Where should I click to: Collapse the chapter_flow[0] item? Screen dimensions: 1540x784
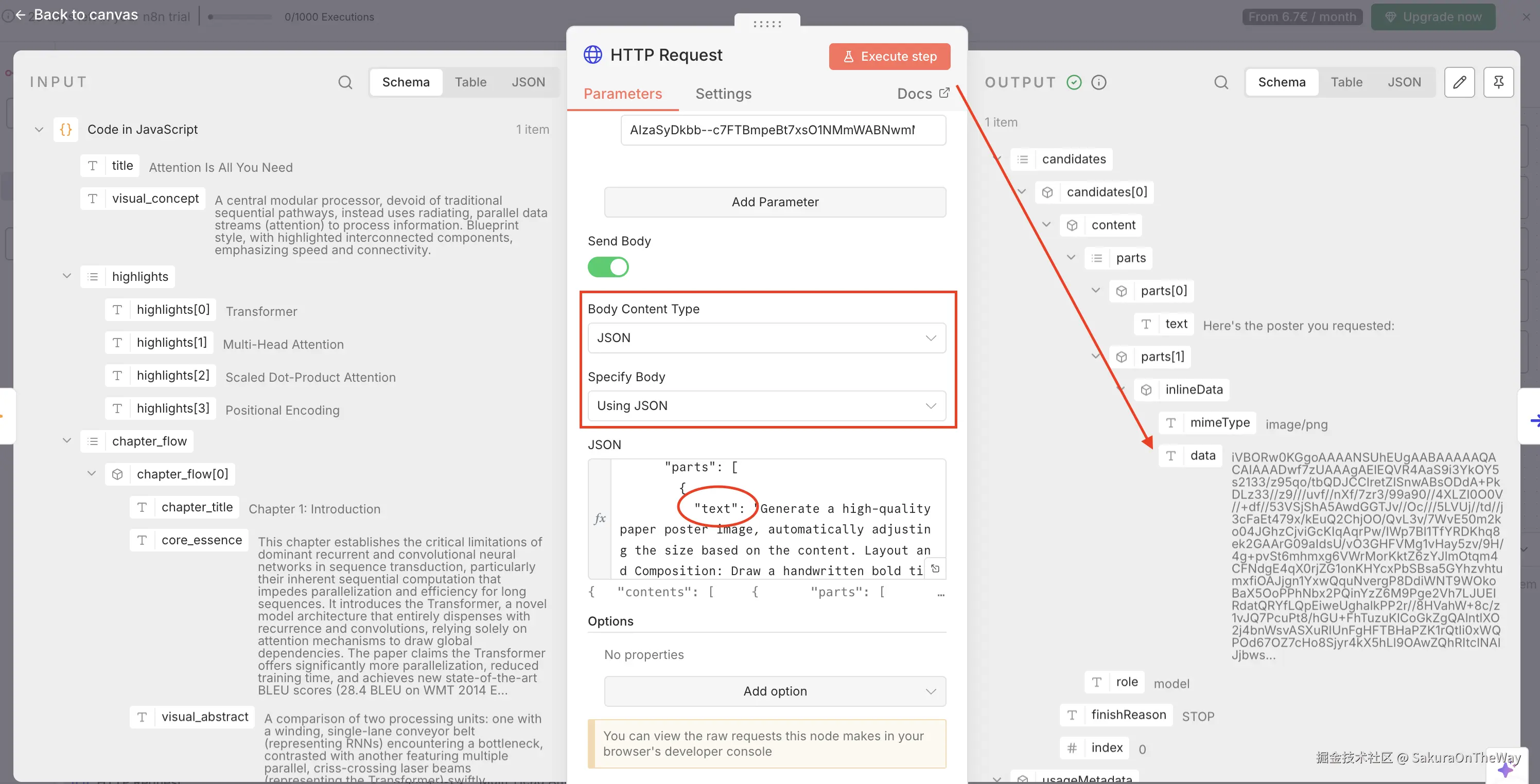coord(92,473)
